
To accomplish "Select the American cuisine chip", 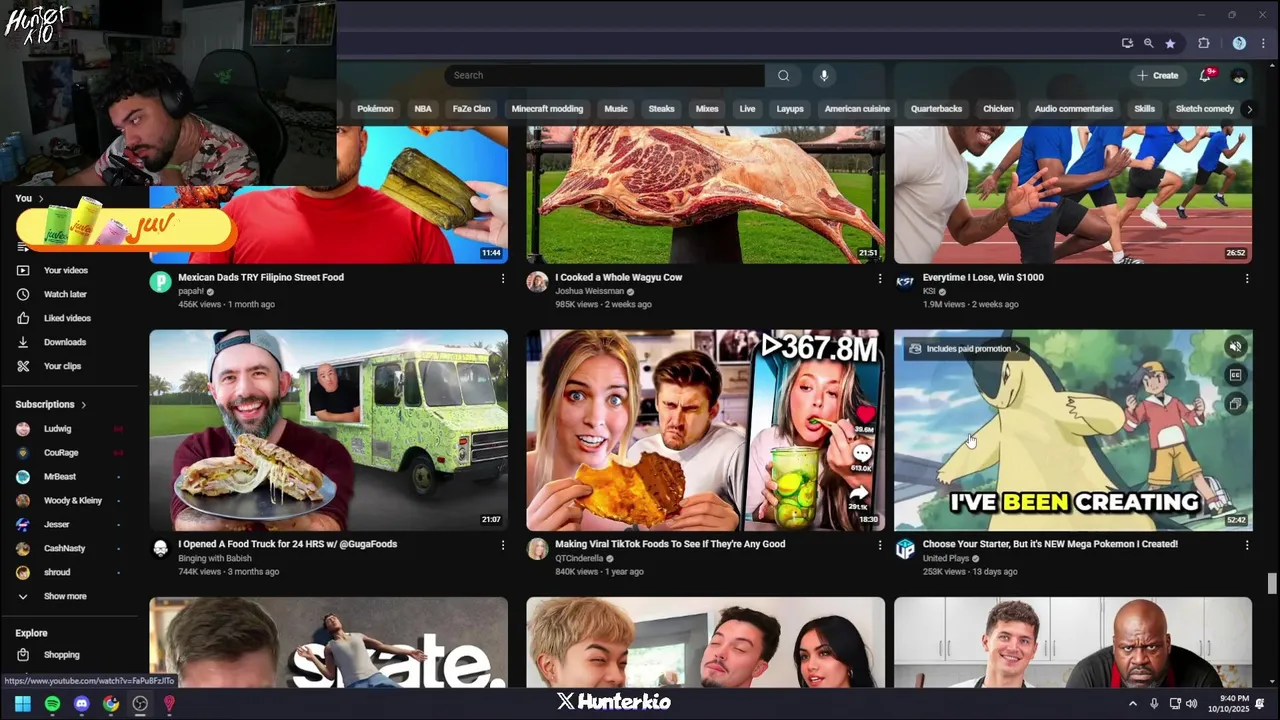I will point(857,109).
